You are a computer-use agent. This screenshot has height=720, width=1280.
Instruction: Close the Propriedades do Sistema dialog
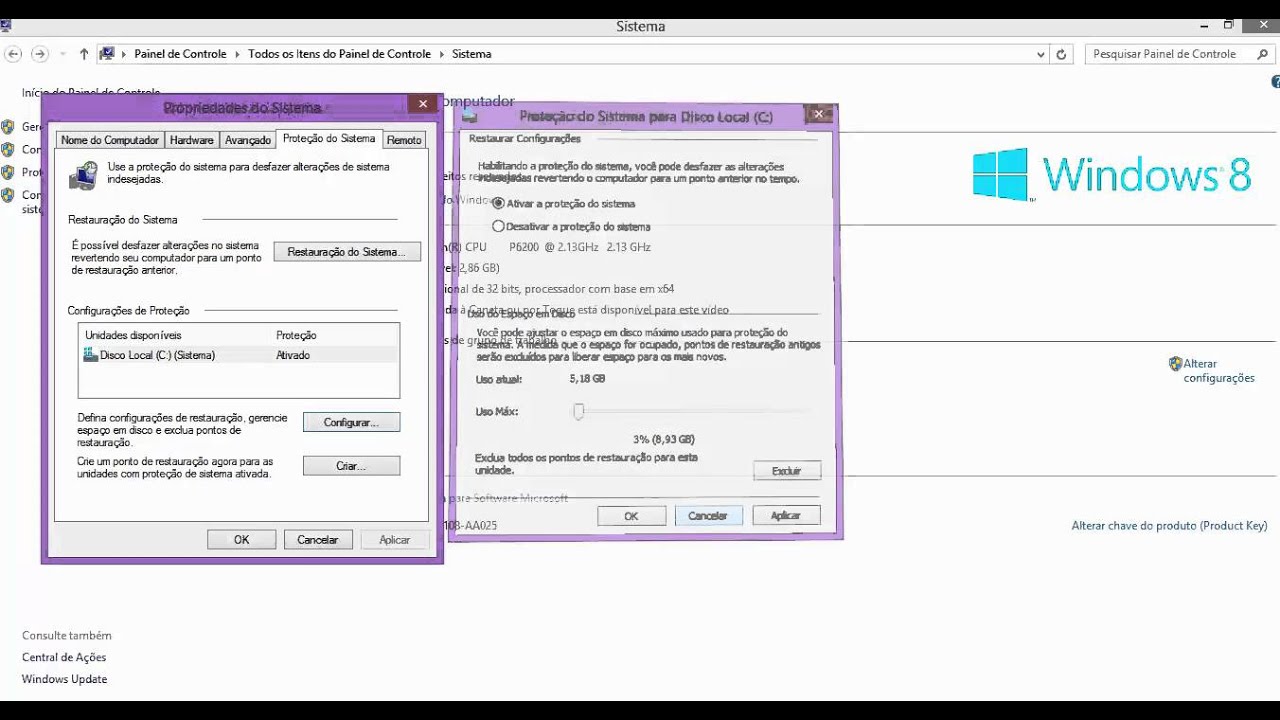423,104
